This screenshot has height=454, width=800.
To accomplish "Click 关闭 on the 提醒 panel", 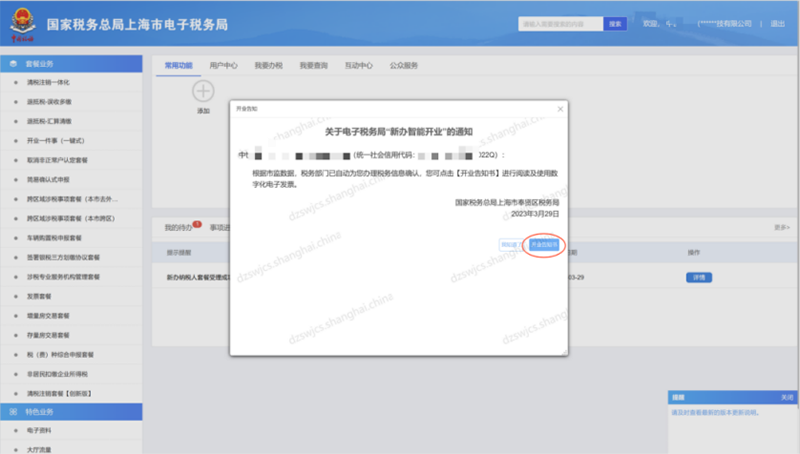I will 787,397.
